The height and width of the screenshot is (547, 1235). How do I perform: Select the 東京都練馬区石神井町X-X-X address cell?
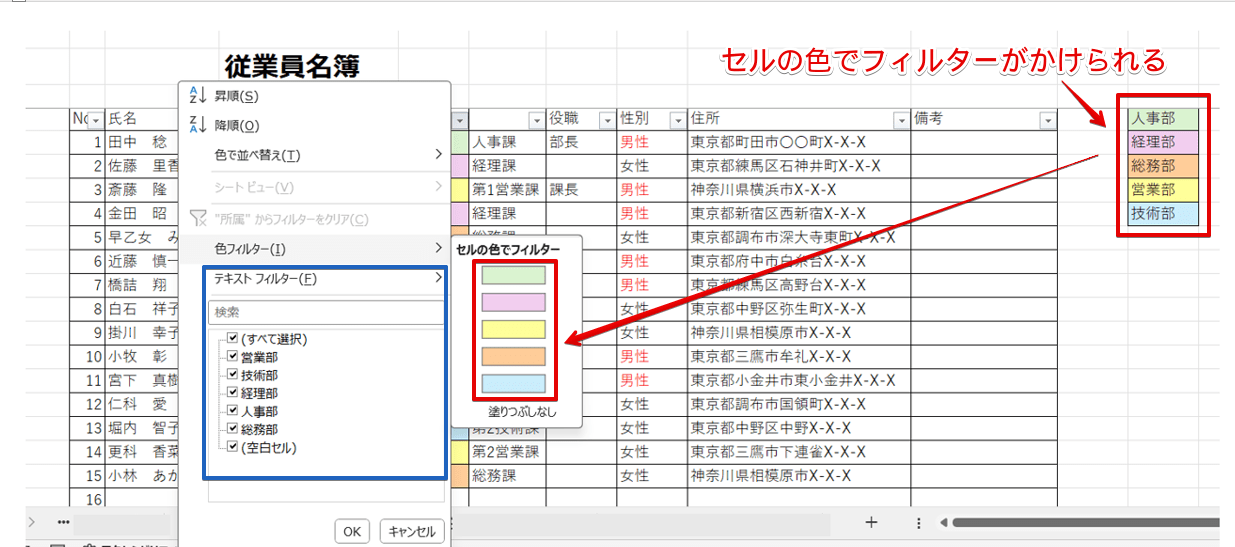(799, 166)
